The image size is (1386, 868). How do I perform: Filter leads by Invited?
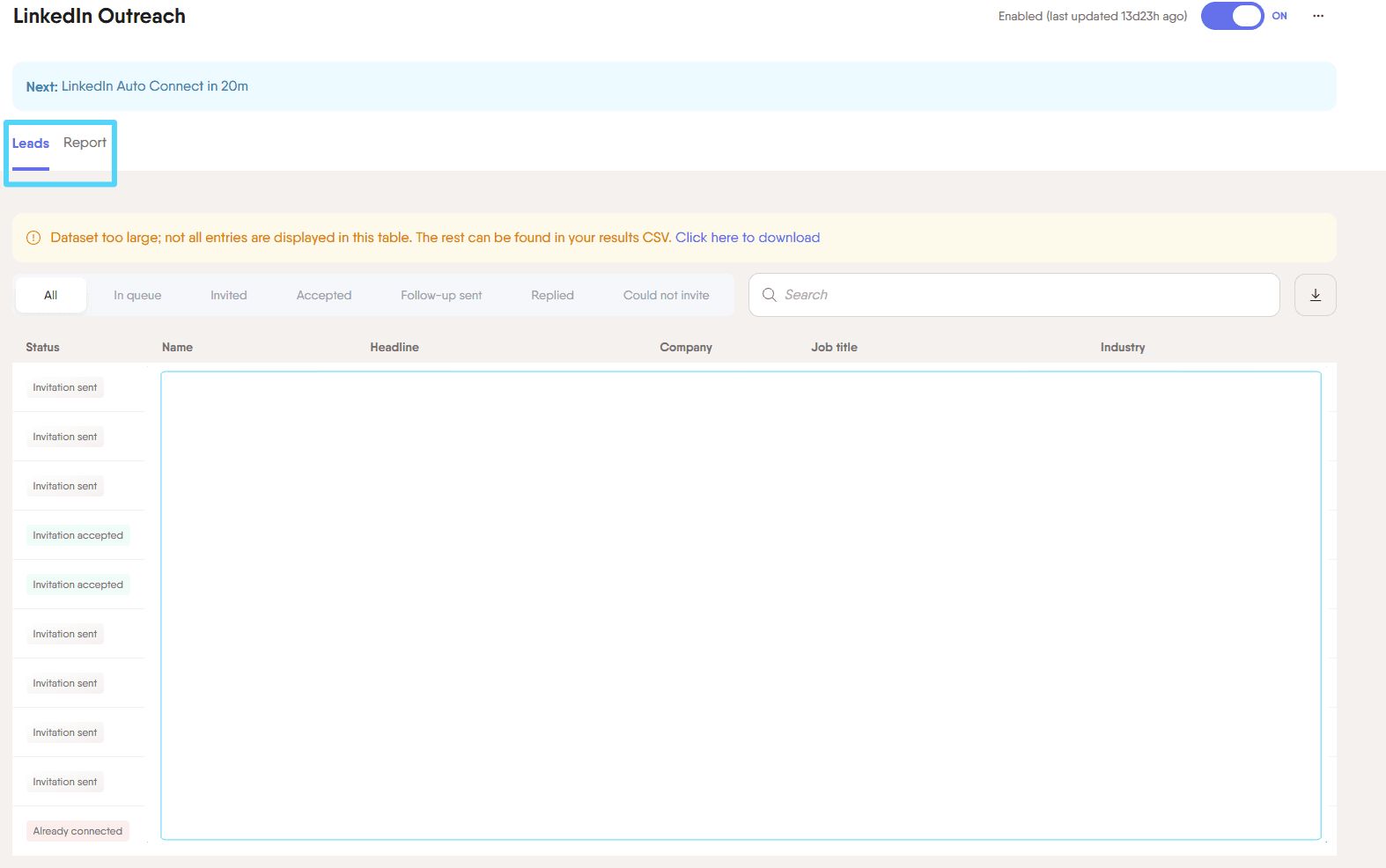point(229,295)
